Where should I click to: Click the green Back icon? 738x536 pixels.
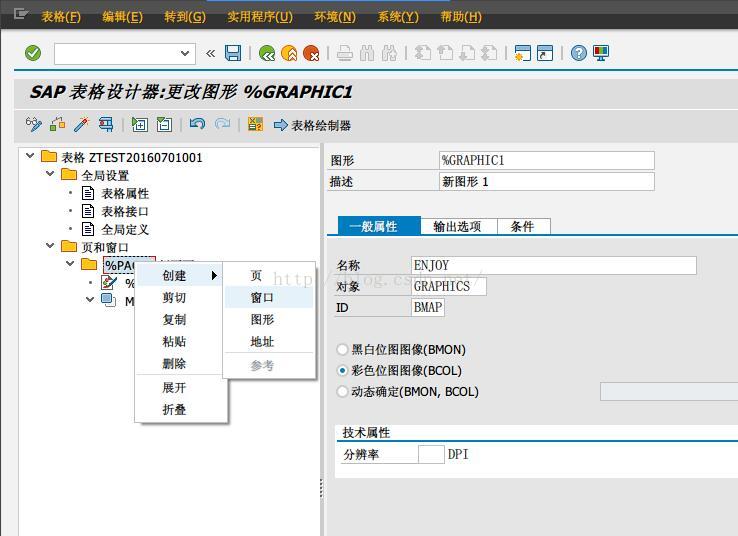coord(267,53)
